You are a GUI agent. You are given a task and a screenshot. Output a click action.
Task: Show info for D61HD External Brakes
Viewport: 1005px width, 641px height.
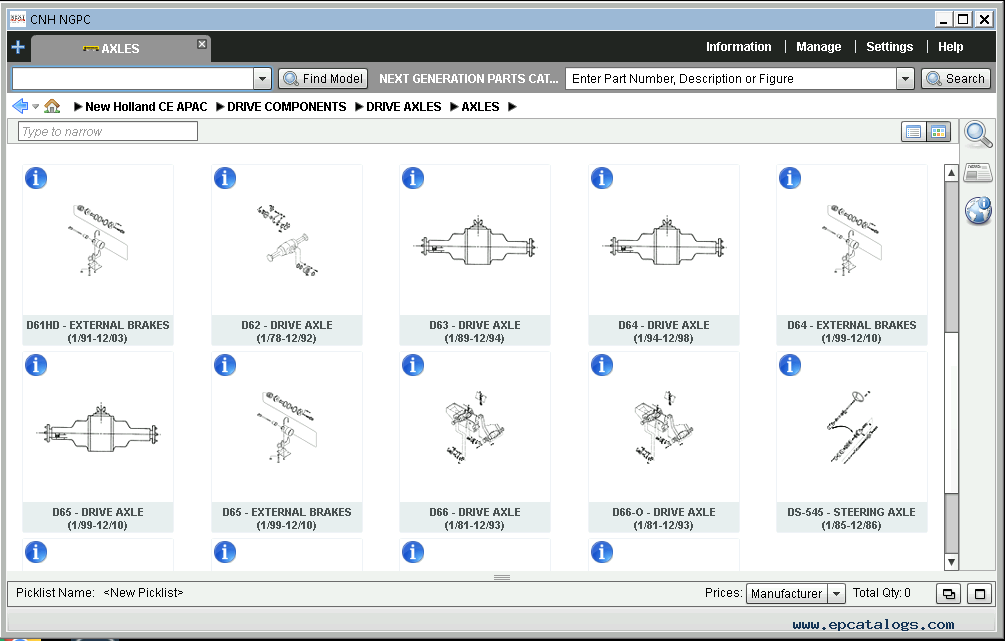click(x=36, y=178)
